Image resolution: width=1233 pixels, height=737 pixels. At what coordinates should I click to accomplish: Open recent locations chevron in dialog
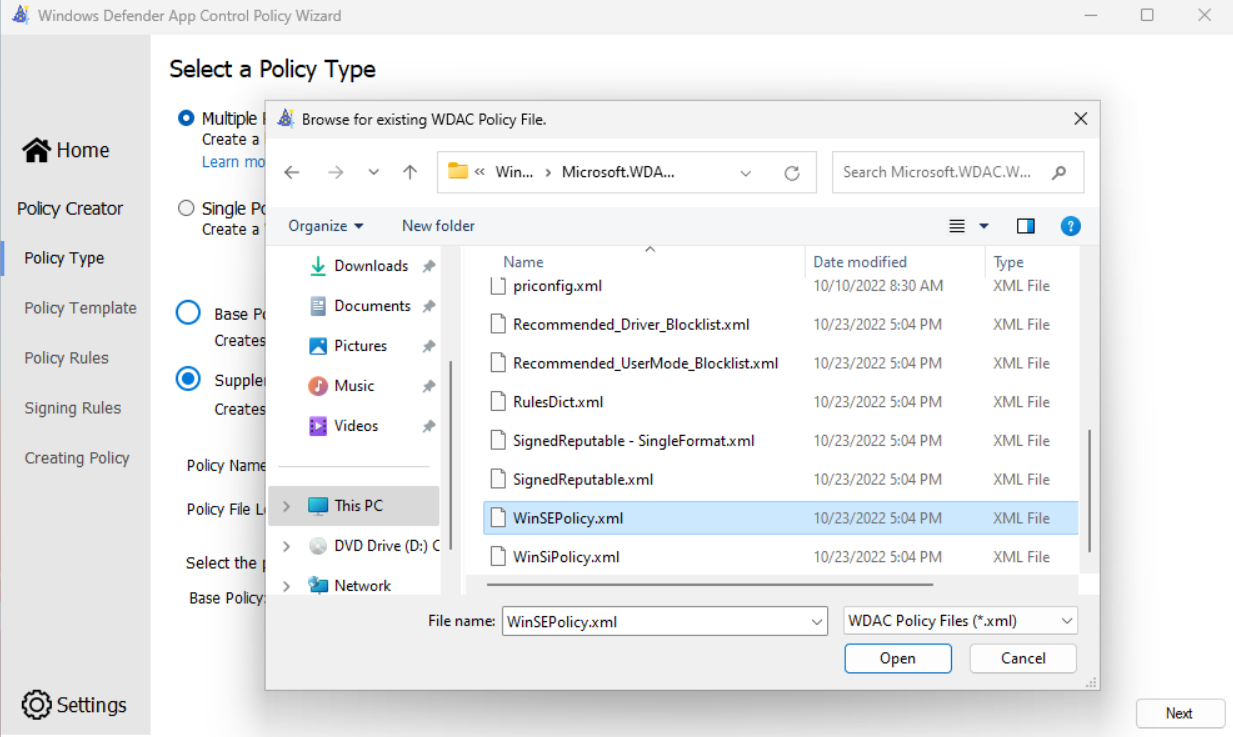(x=374, y=172)
